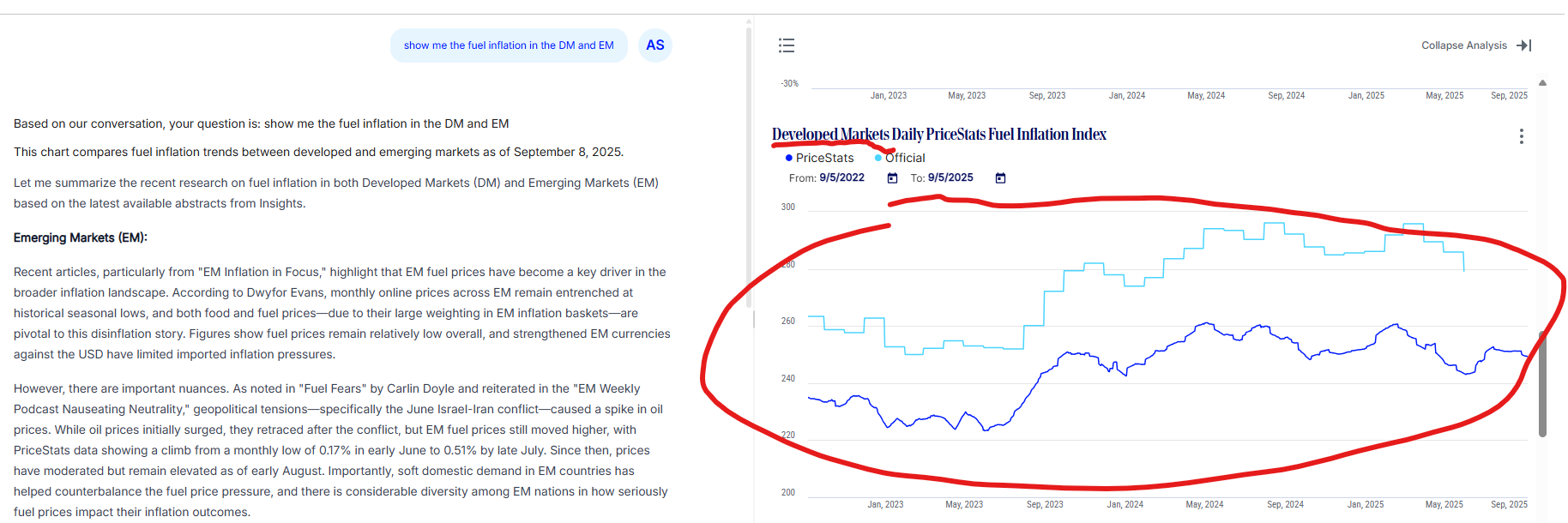Click the dark blue PriceStats legend dot
This screenshot has width=1568, height=523.
point(789,158)
